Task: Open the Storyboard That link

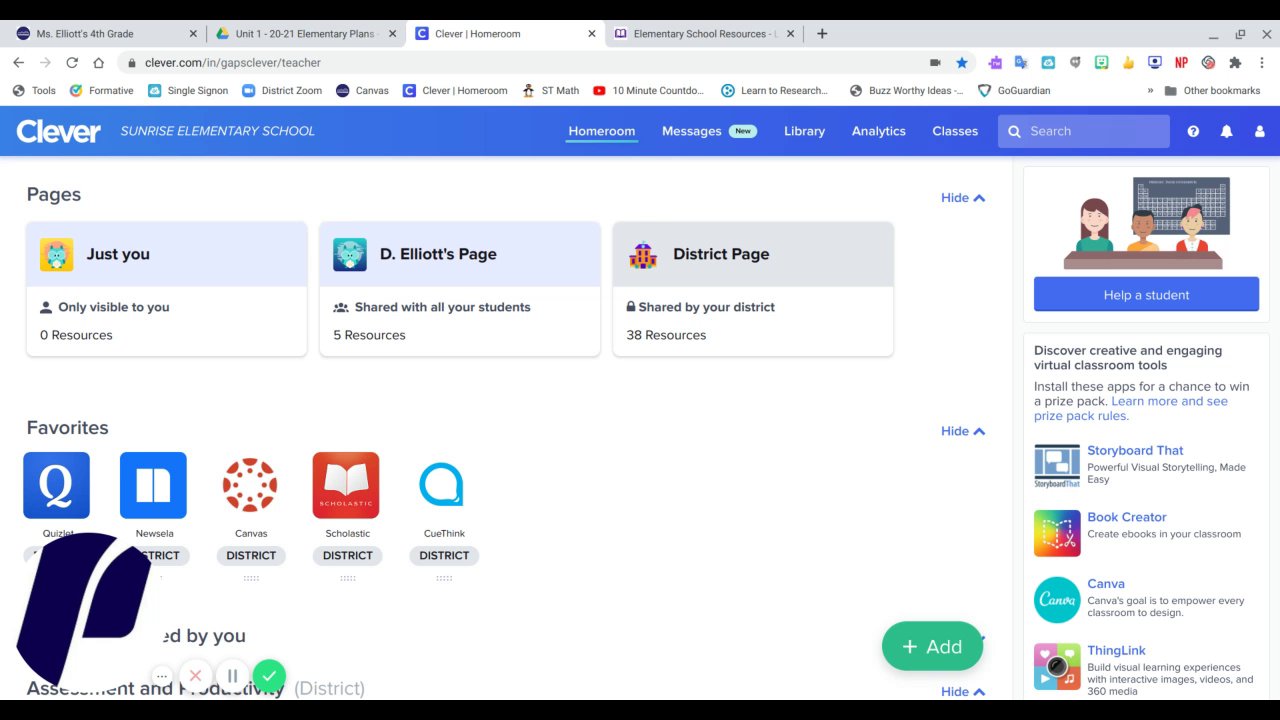Action: pos(1135,450)
